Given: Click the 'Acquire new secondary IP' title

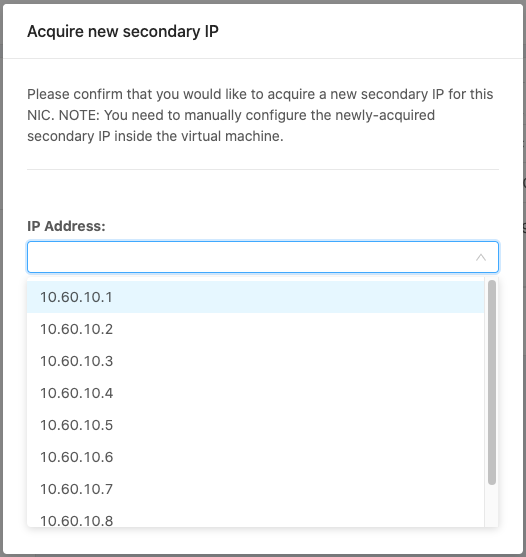Looking at the screenshot, I should point(123,32).
